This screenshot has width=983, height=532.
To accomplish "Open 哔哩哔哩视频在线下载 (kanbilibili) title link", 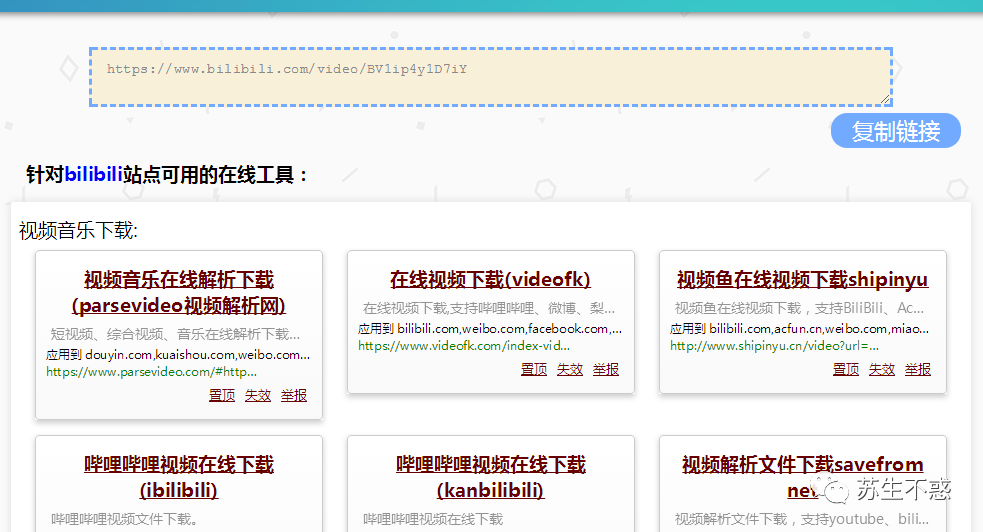I will [x=490, y=477].
